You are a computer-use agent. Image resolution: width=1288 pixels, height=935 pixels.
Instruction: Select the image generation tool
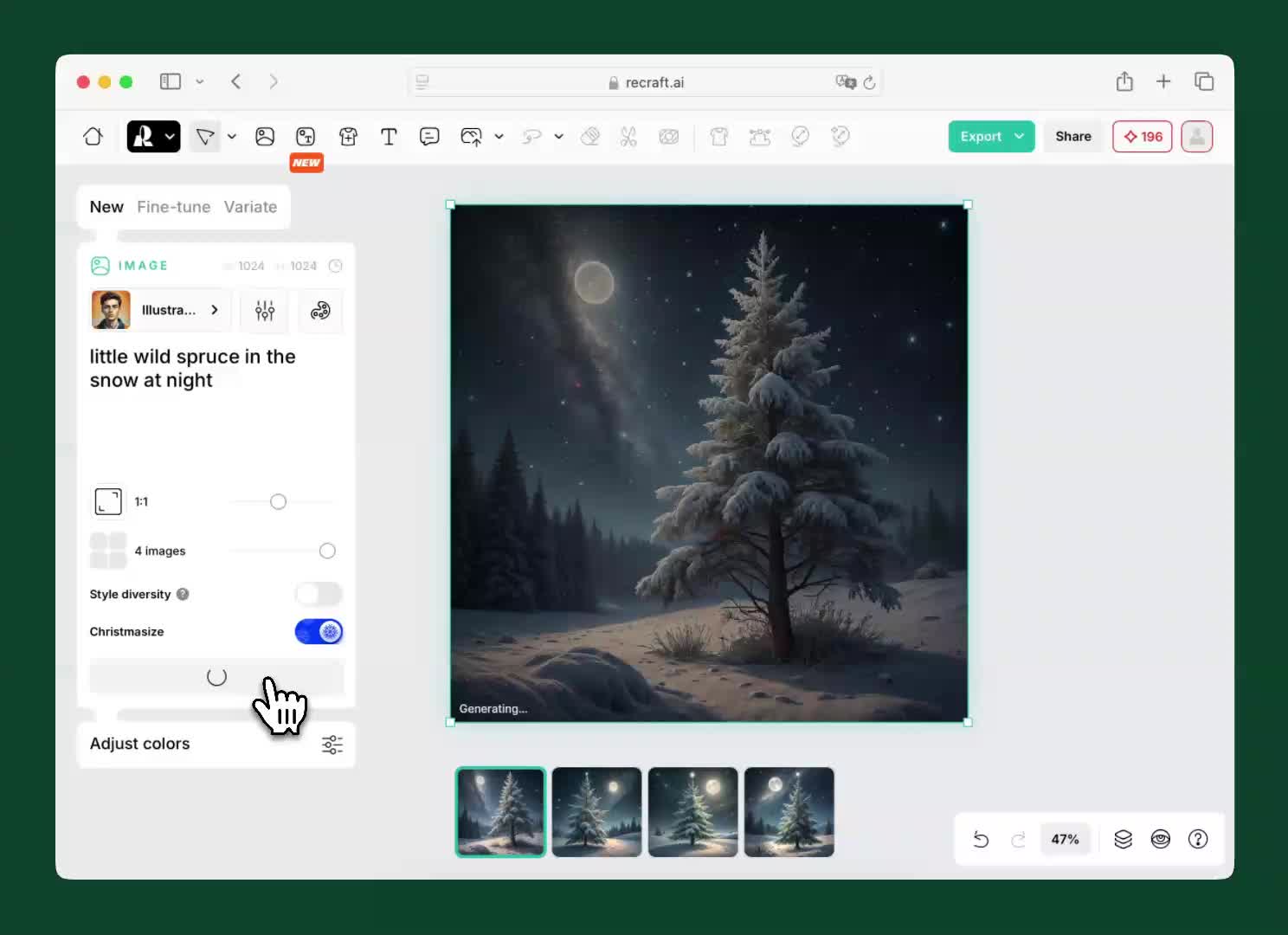point(265,137)
